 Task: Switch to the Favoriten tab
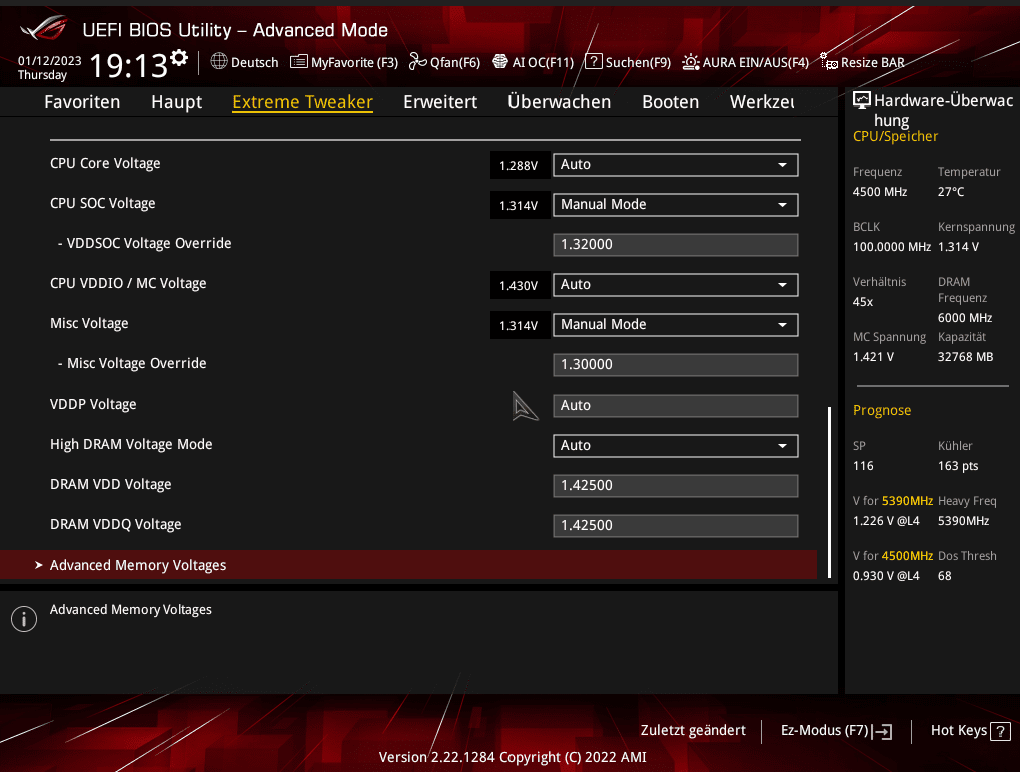(82, 102)
